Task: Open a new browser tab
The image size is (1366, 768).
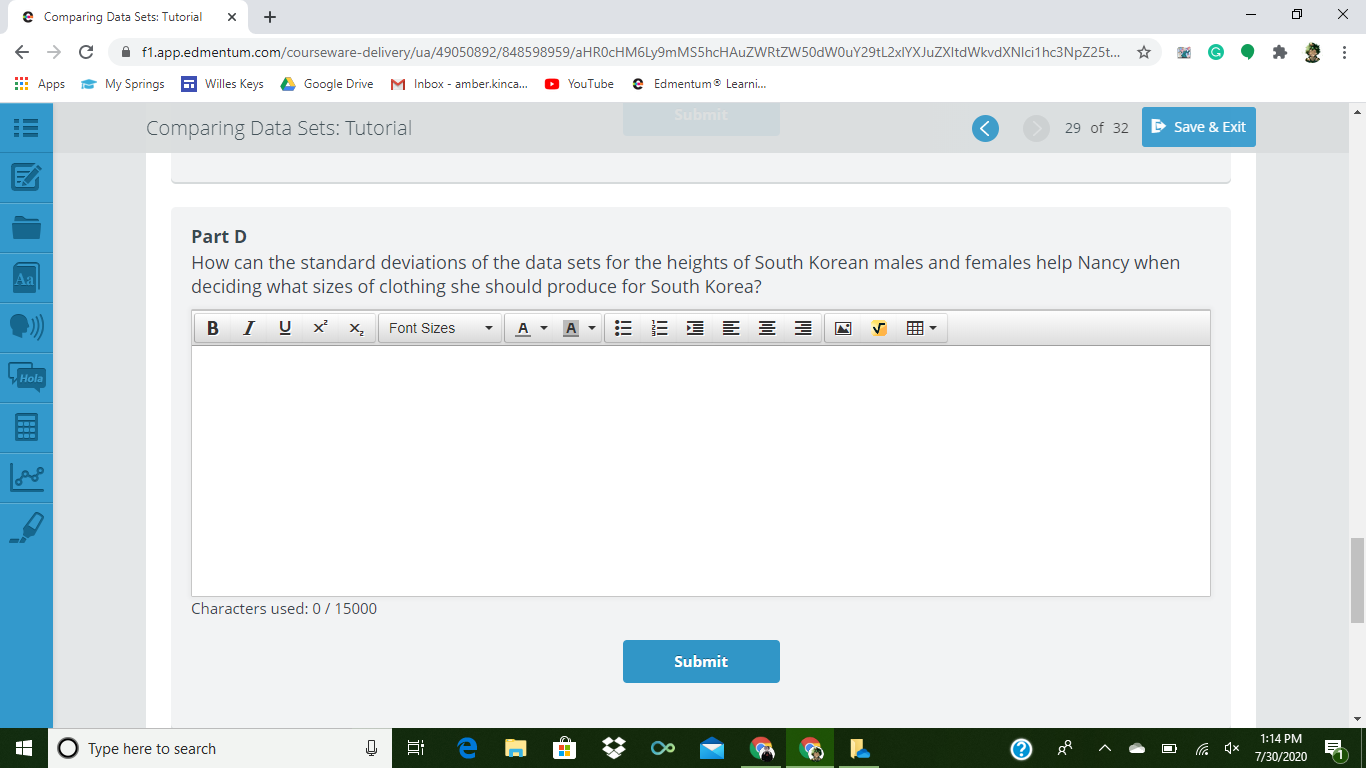Action: (270, 17)
